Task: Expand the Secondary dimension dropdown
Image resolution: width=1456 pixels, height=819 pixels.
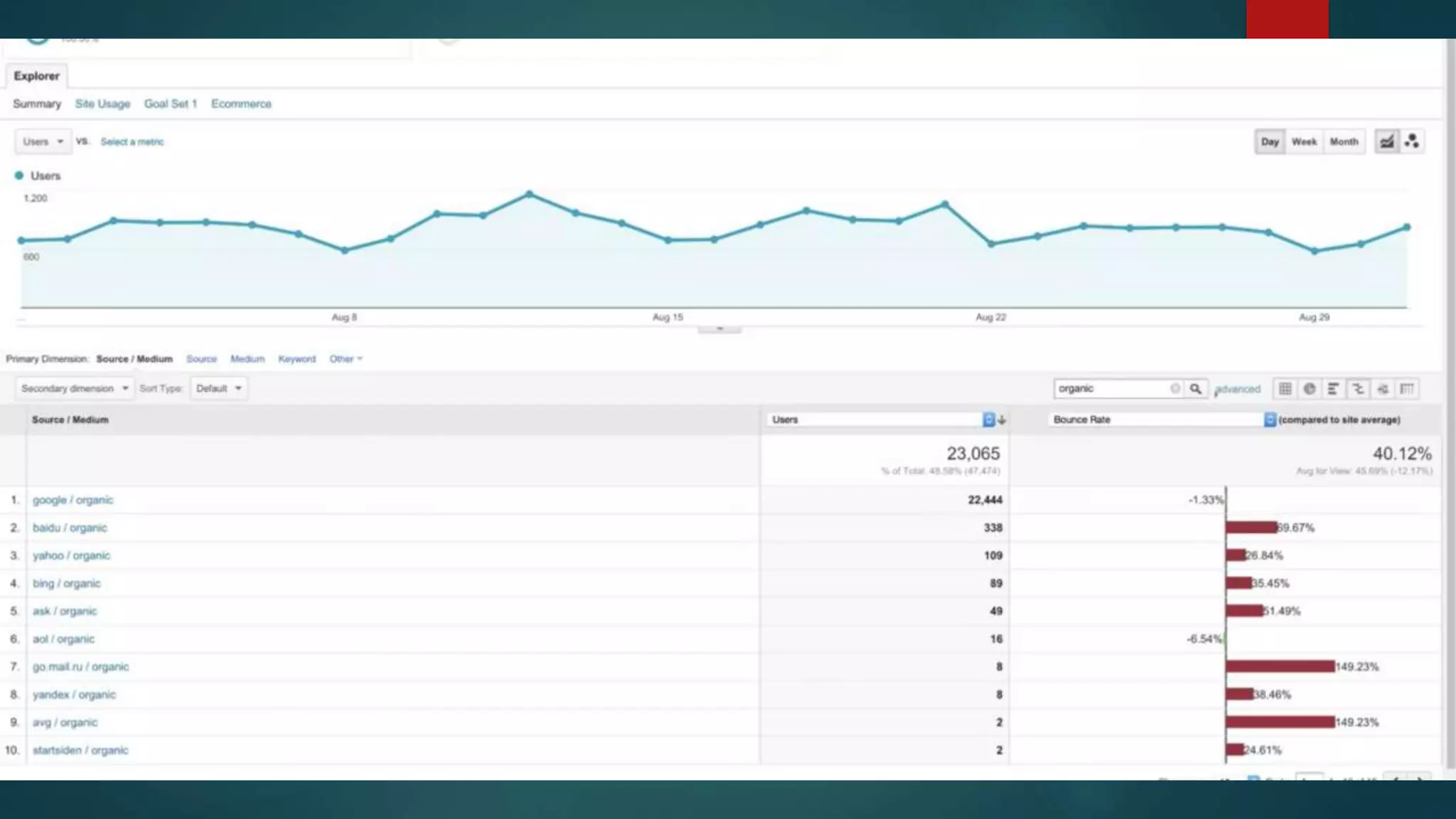Action: 74,388
